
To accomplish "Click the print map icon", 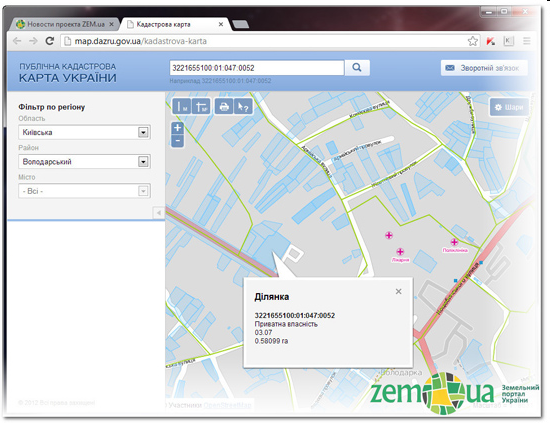I will 224,106.
